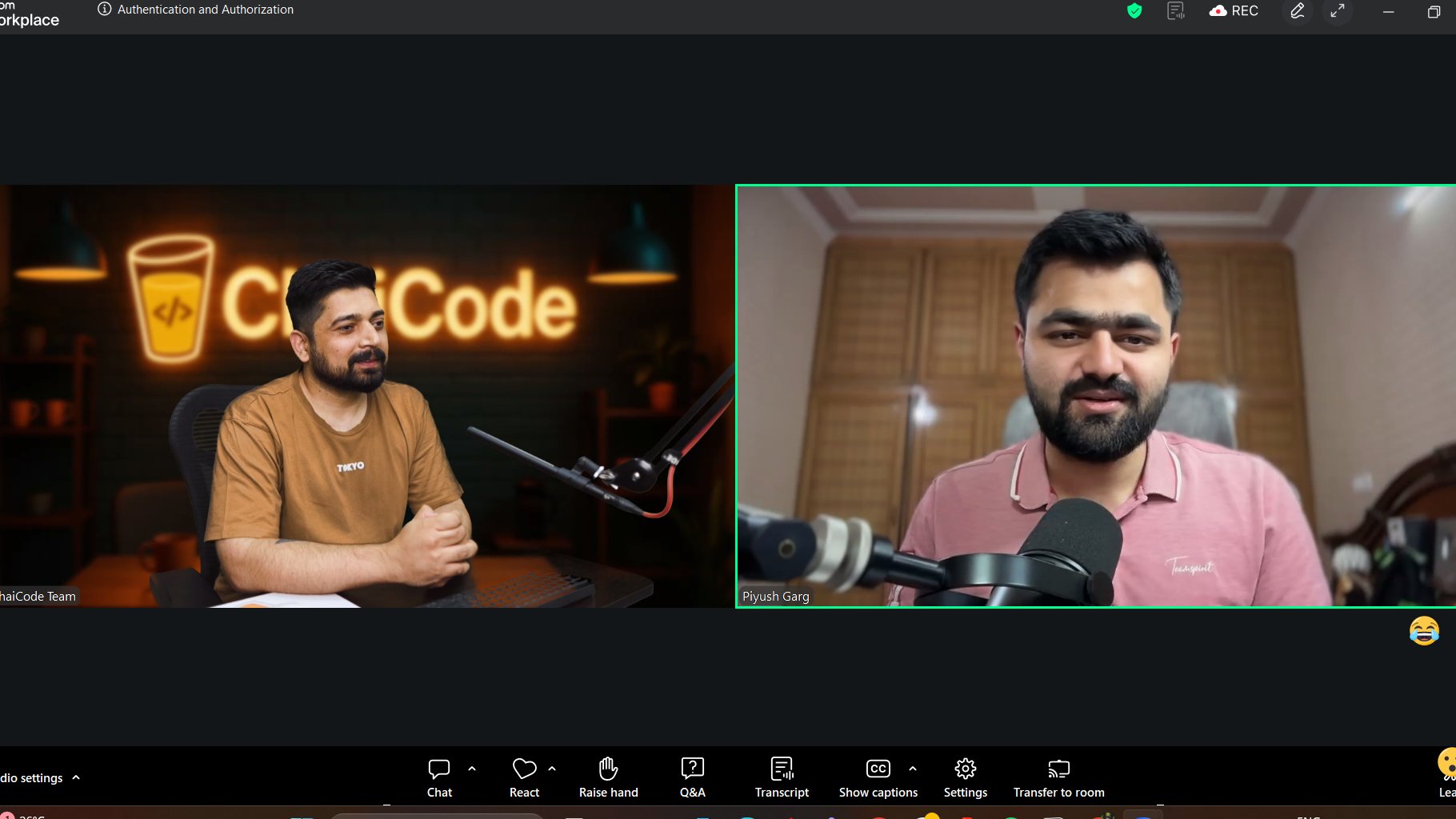
Task: Click the "Piyush Garg" name label
Action: 775,596
